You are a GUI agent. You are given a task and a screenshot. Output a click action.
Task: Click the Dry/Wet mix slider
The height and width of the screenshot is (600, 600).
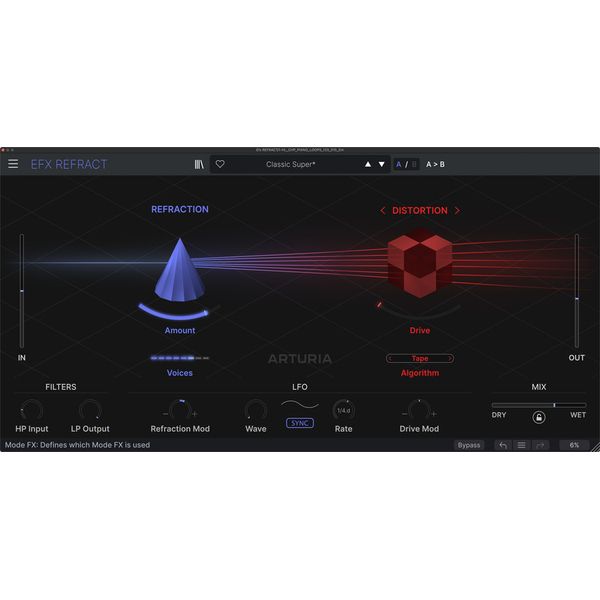click(539, 405)
